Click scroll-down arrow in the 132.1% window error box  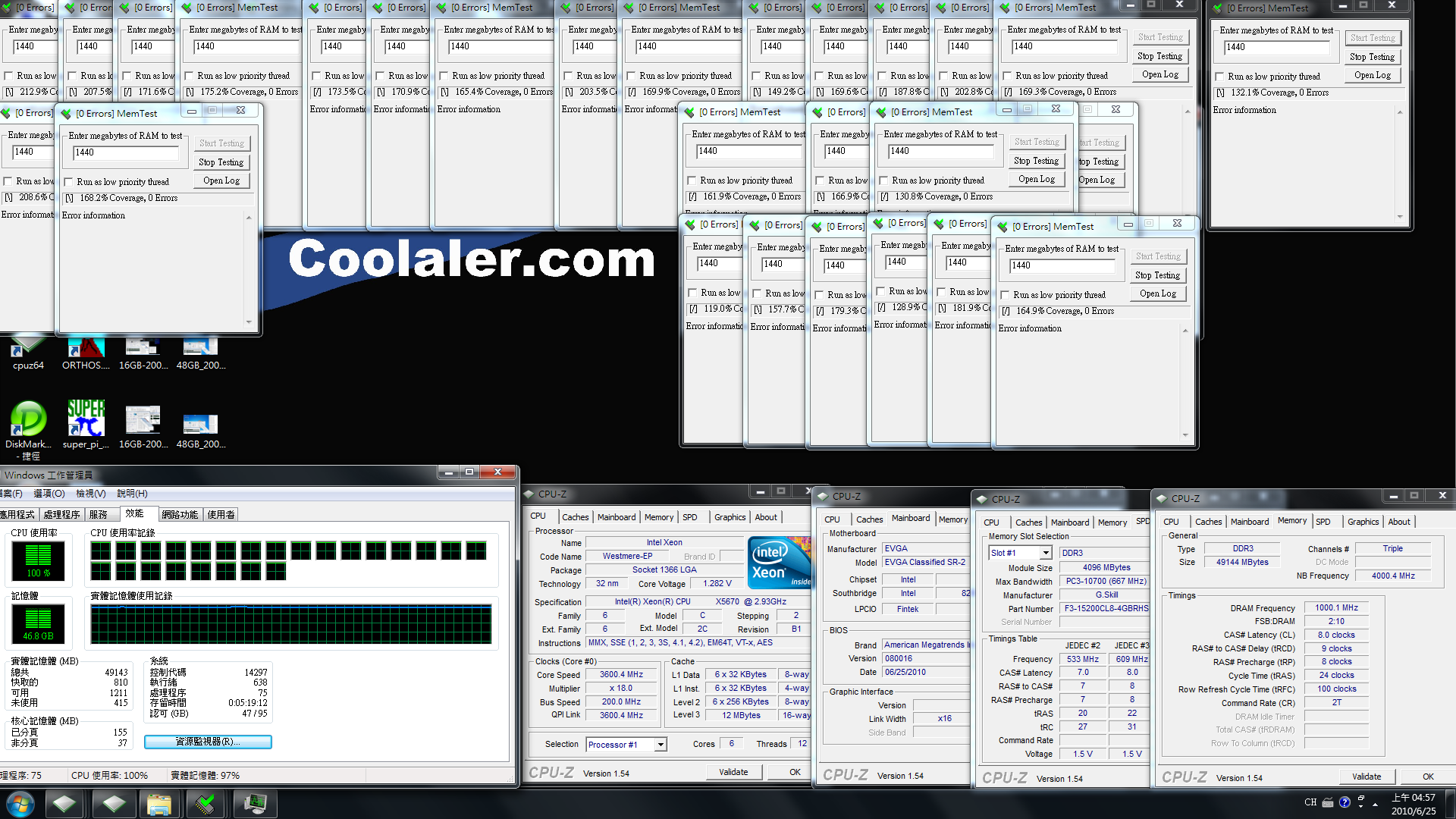tap(1400, 217)
